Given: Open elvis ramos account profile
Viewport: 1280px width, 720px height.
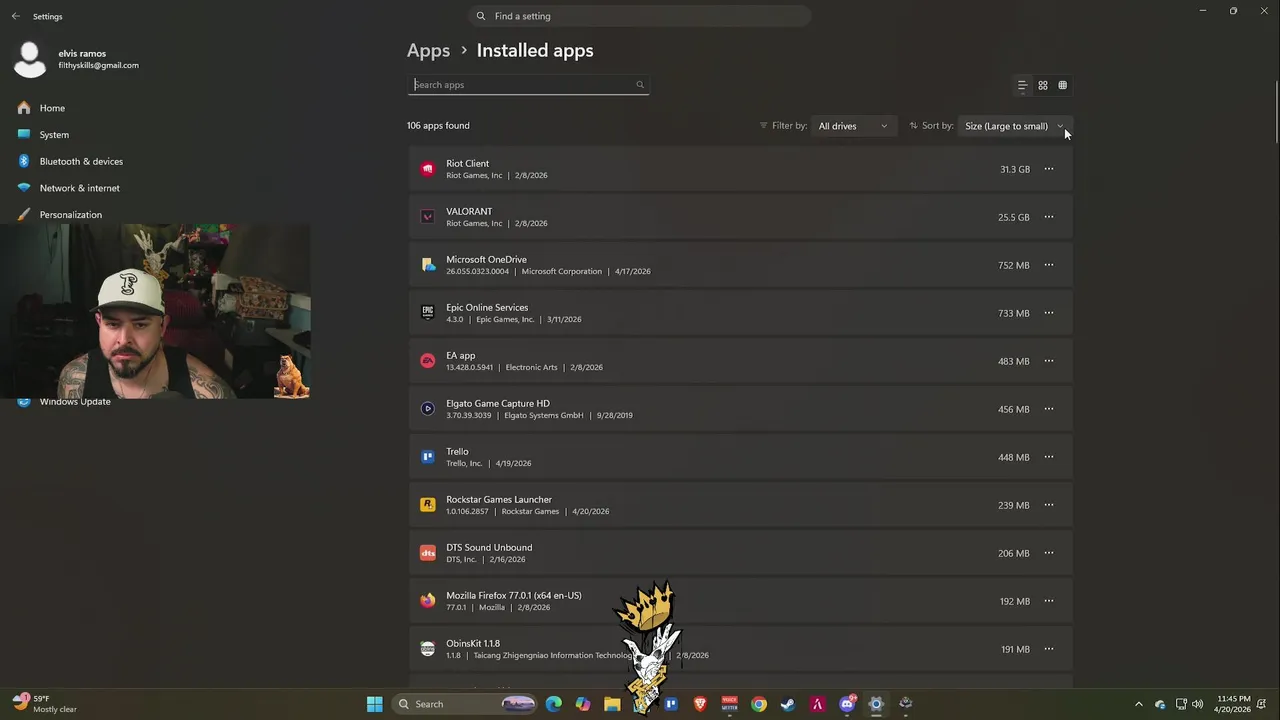Looking at the screenshot, I should click(x=76, y=59).
